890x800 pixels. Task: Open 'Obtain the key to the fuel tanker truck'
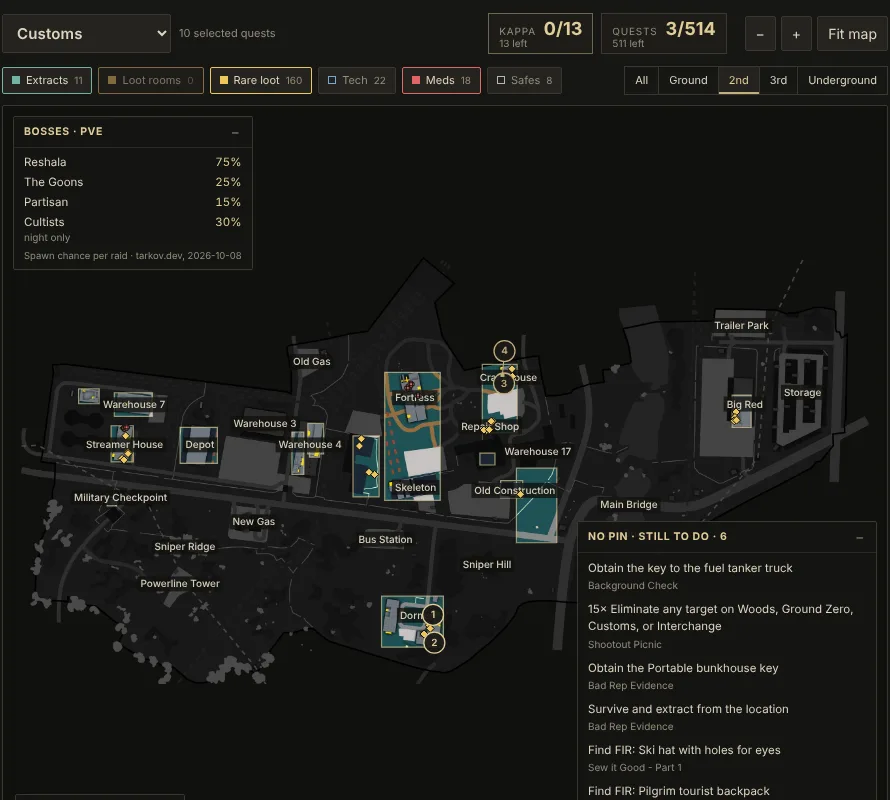point(690,568)
